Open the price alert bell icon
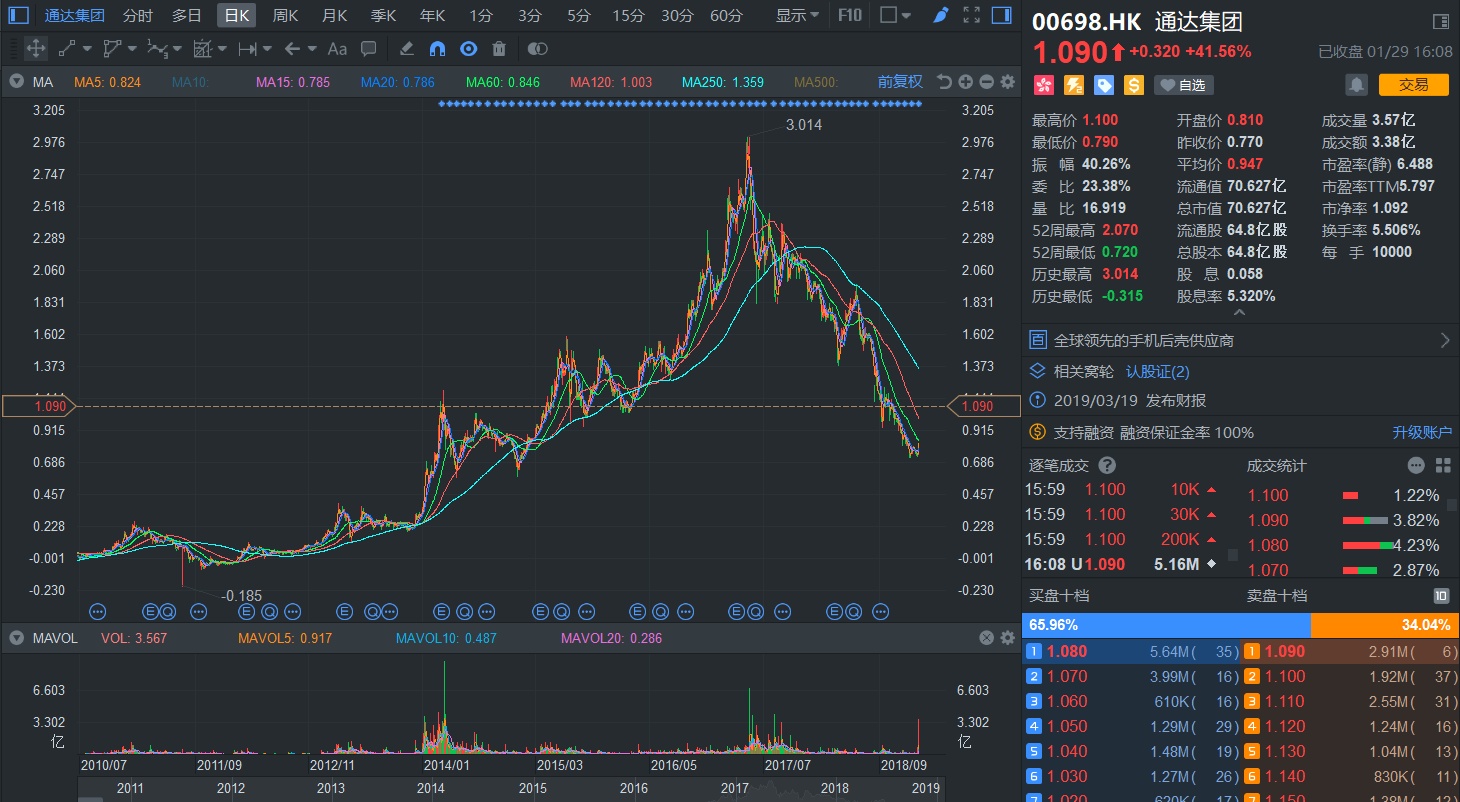The image size is (1460, 802). (x=1355, y=85)
